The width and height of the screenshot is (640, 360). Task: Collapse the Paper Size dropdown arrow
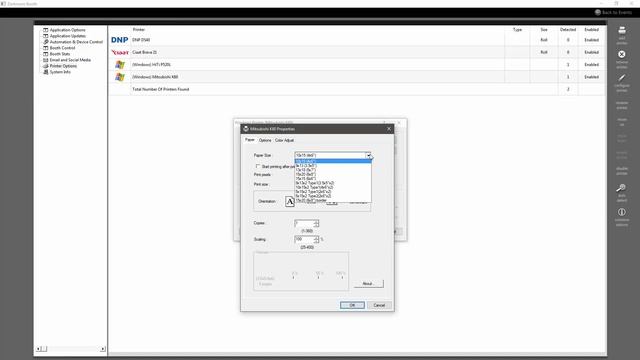point(368,155)
